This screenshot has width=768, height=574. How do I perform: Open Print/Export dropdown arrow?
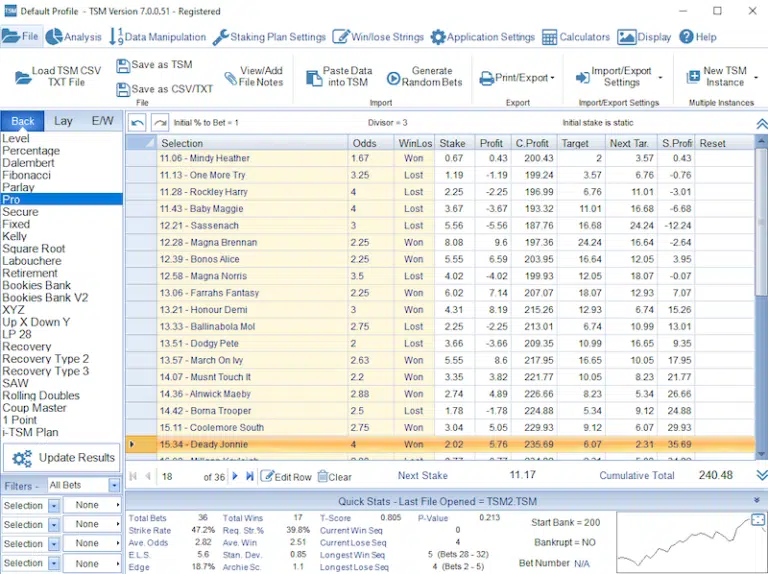[552, 78]
